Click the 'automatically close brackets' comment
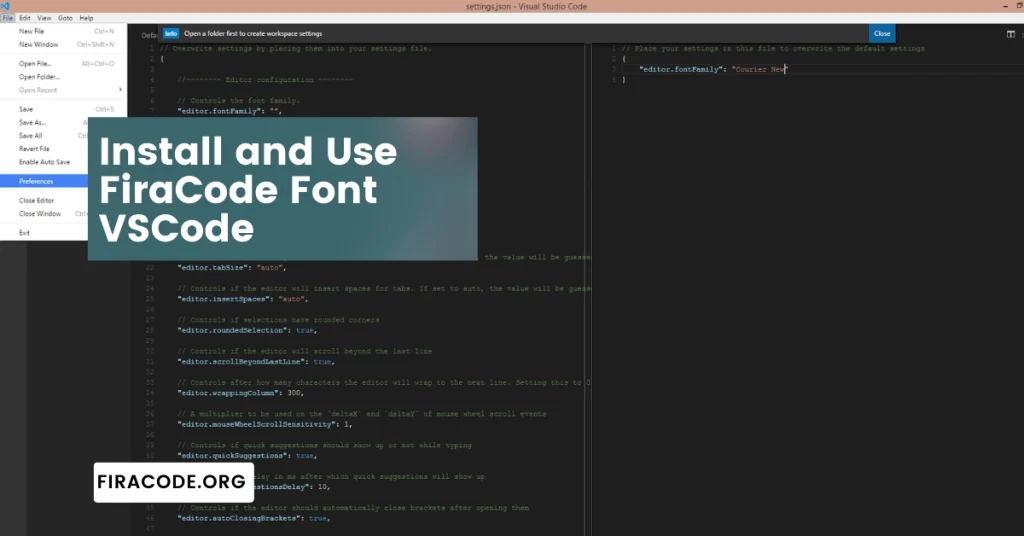Screen dimensions: 1024x536 tap(353, 508)
